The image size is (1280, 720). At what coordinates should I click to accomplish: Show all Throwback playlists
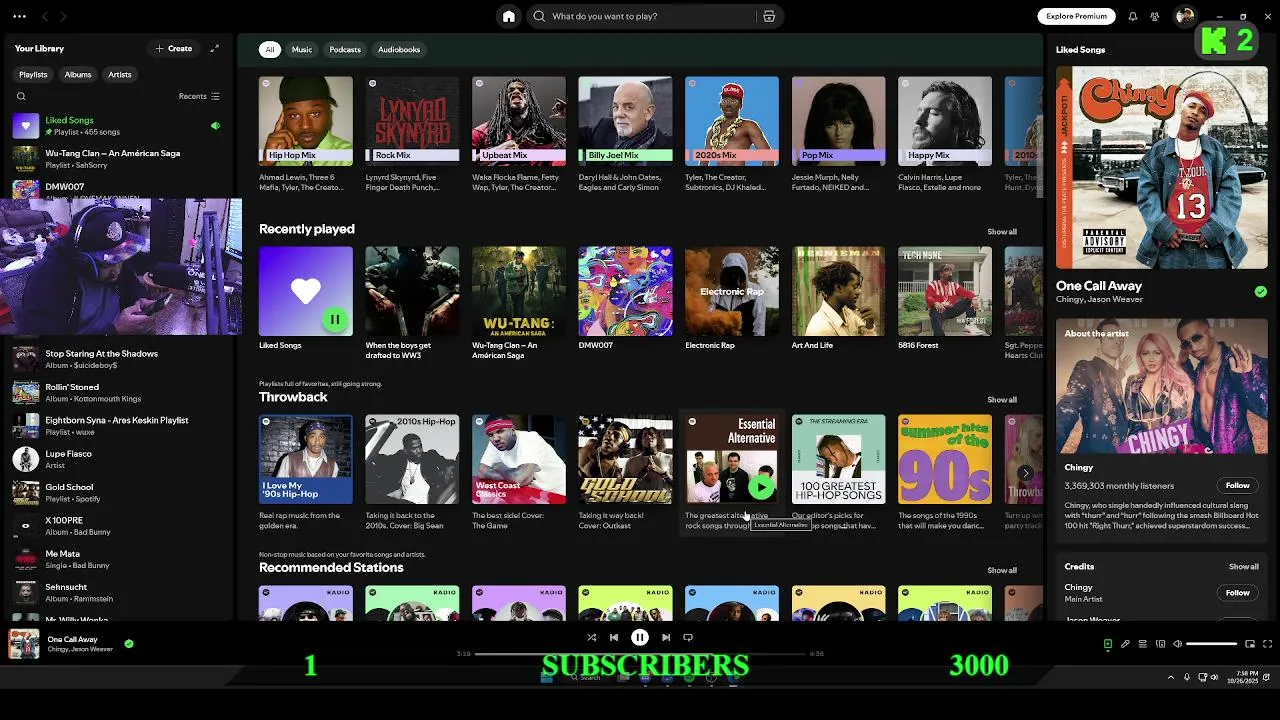click(1002, 399)
